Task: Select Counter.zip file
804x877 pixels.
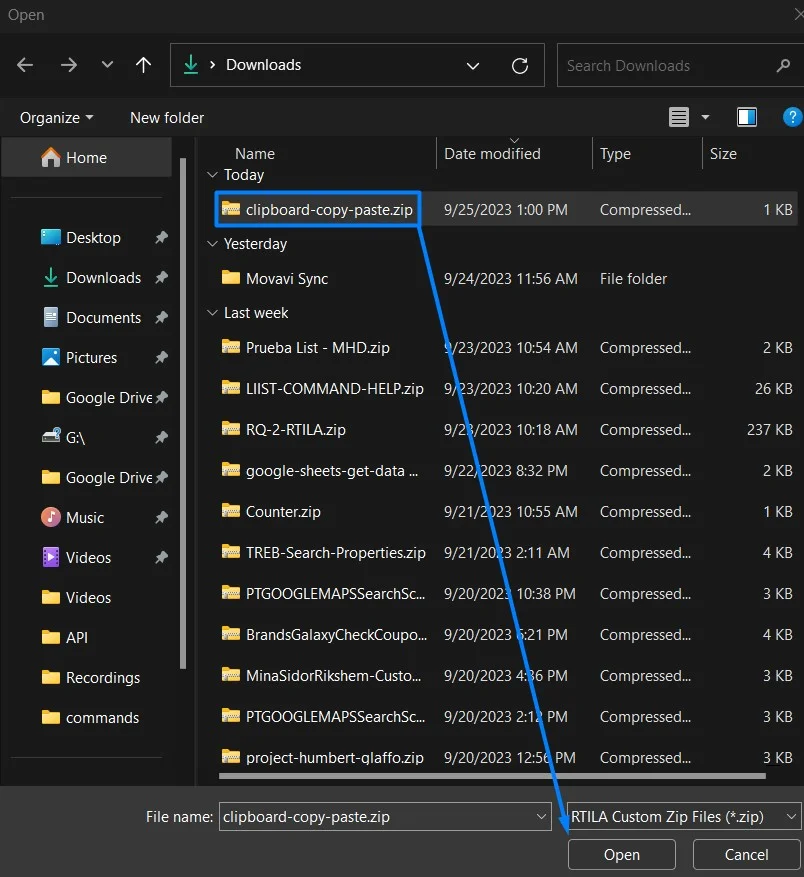Action: click(x=283, y=512)
